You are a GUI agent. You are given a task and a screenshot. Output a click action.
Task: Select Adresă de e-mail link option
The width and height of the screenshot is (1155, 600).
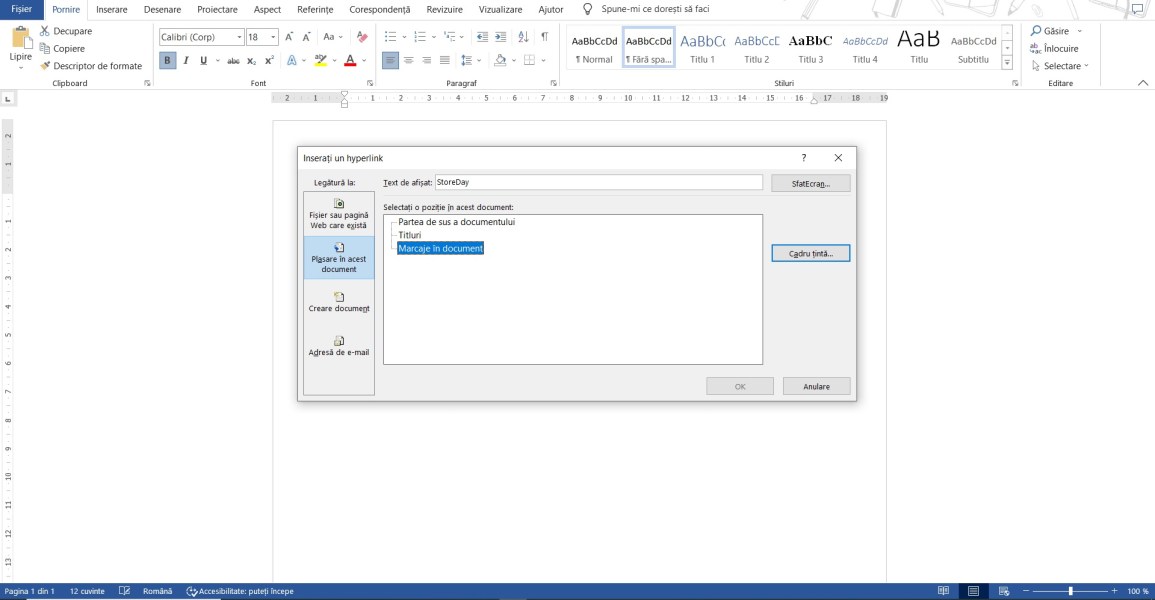(x=339, y=346)
